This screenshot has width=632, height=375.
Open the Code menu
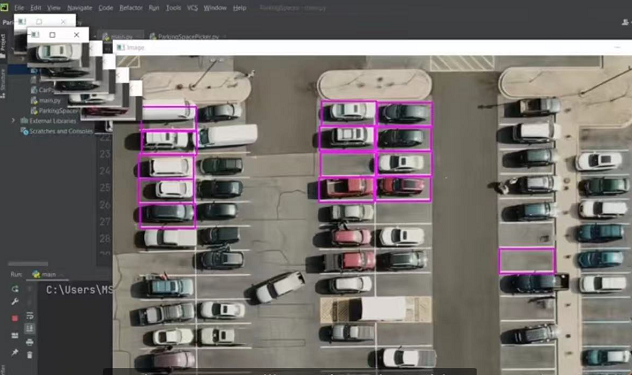pyautogui.click(x=106, y=8)
